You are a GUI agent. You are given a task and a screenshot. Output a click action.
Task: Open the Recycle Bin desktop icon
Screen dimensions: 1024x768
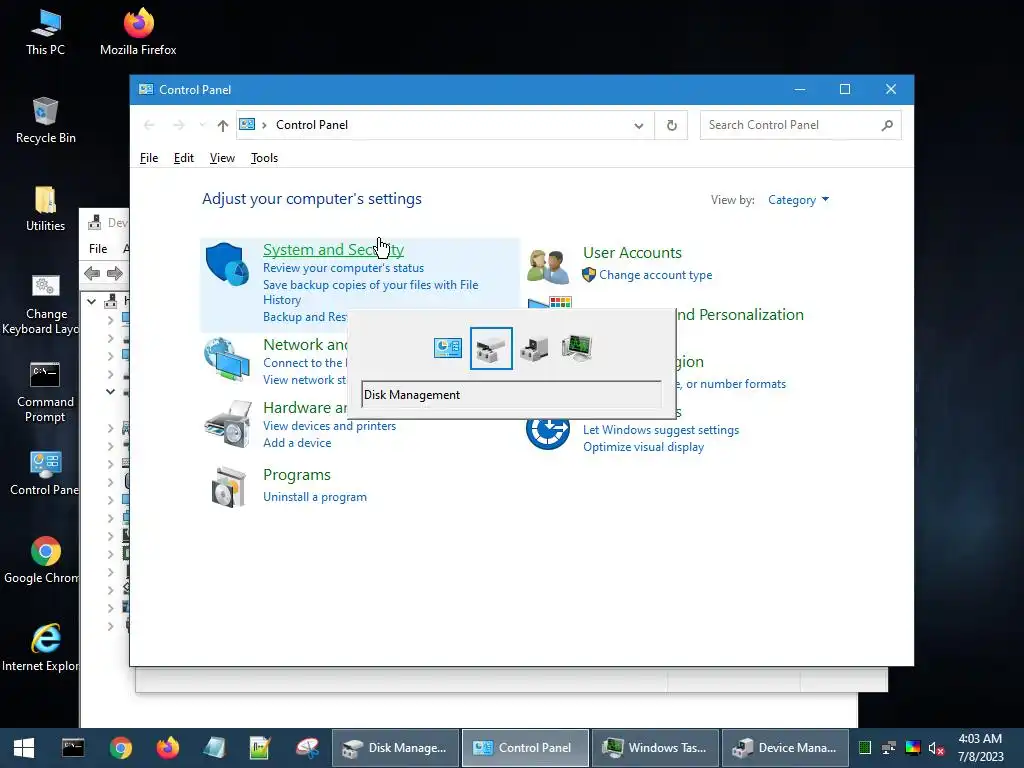45,121
